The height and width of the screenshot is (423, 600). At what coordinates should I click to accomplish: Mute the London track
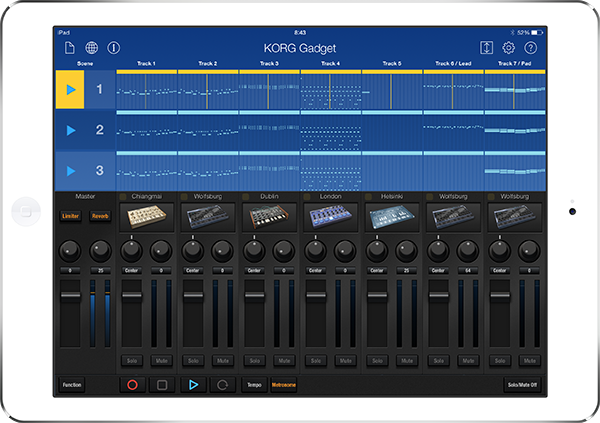pyautogui.click(x=346, y=361)
